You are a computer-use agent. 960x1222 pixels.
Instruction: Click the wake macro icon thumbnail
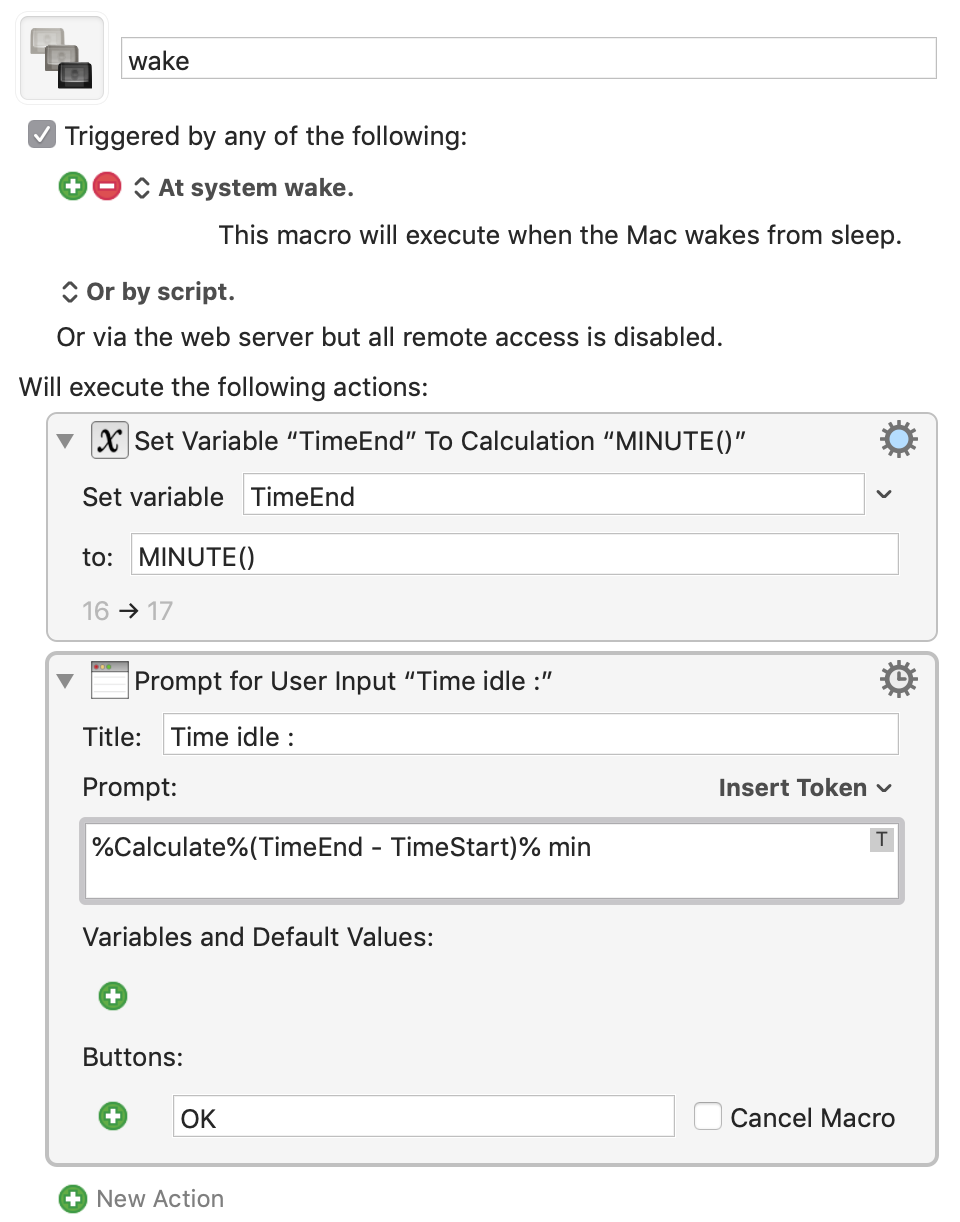tap(62, 59)
